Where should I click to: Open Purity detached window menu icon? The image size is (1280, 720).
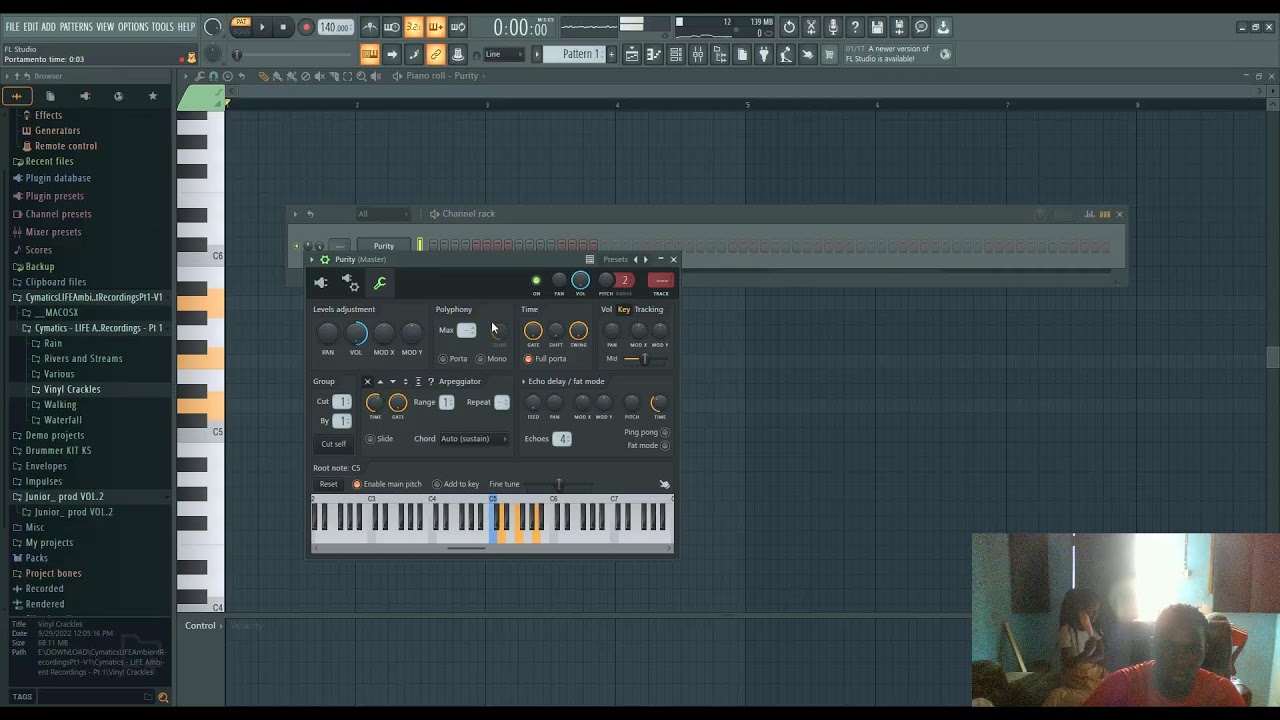[590, 259]
